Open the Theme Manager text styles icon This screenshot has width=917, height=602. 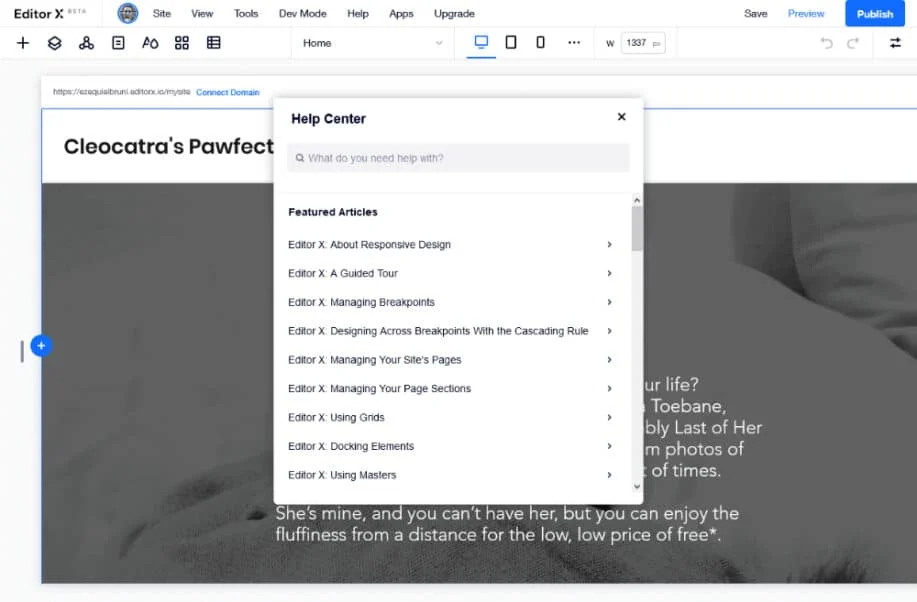(x=150, y=43)
